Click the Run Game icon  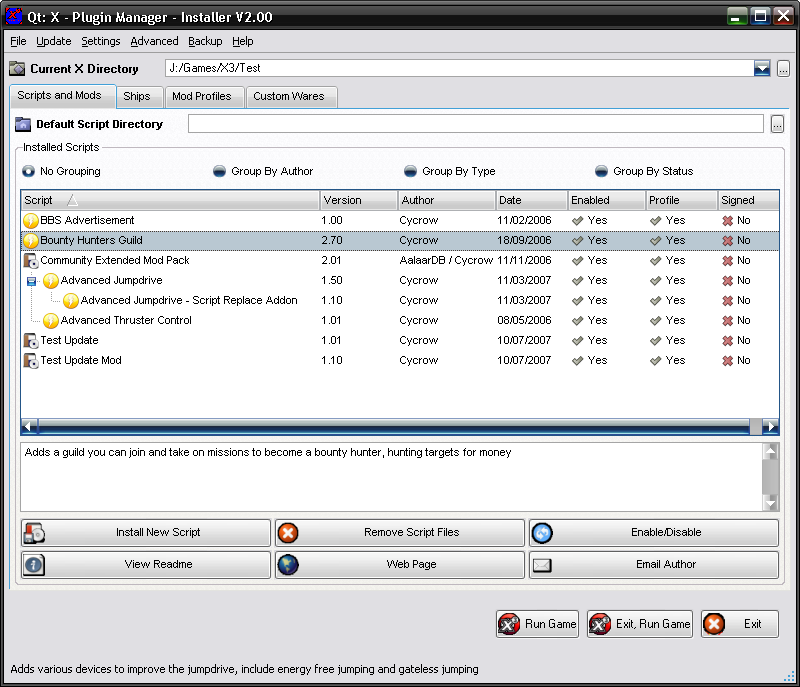pos(509,624)
